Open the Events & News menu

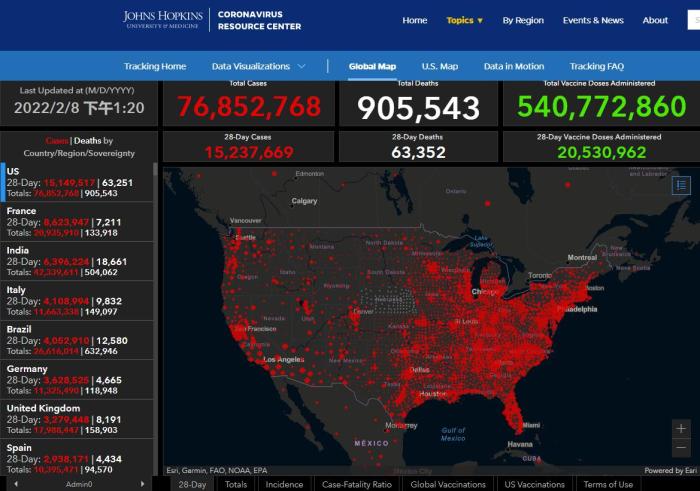point(592,20)
